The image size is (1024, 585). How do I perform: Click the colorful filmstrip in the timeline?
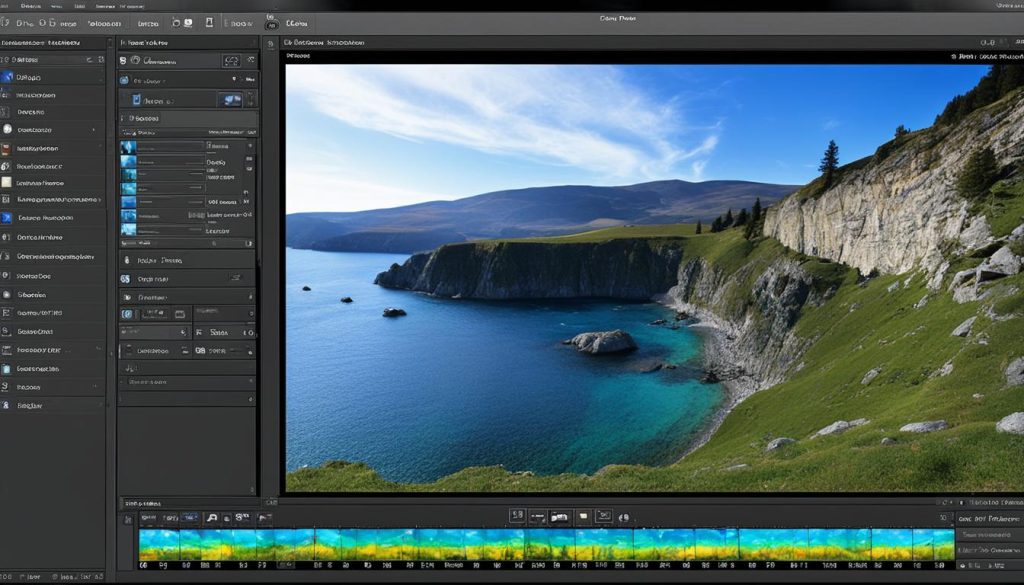tap(547, 545)
